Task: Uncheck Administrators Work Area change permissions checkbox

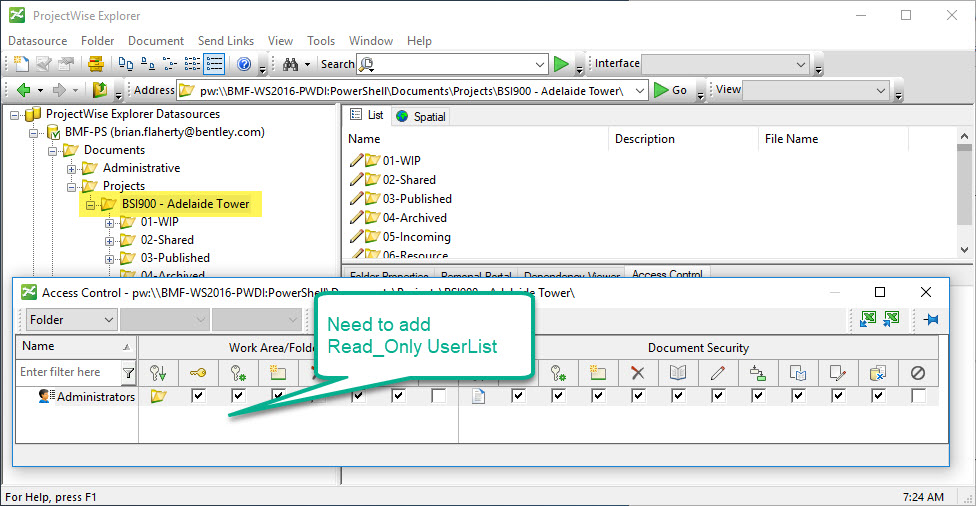Action: click(198, 396)
